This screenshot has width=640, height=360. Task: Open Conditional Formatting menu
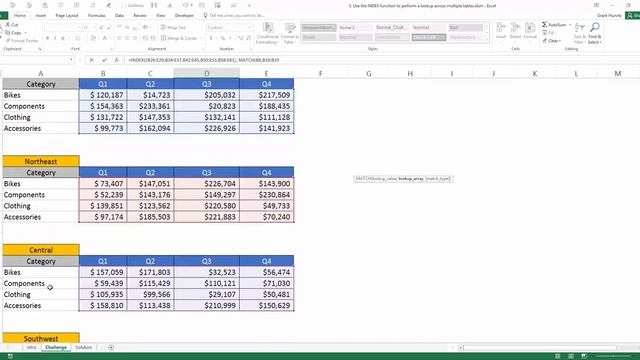(268, 33)
